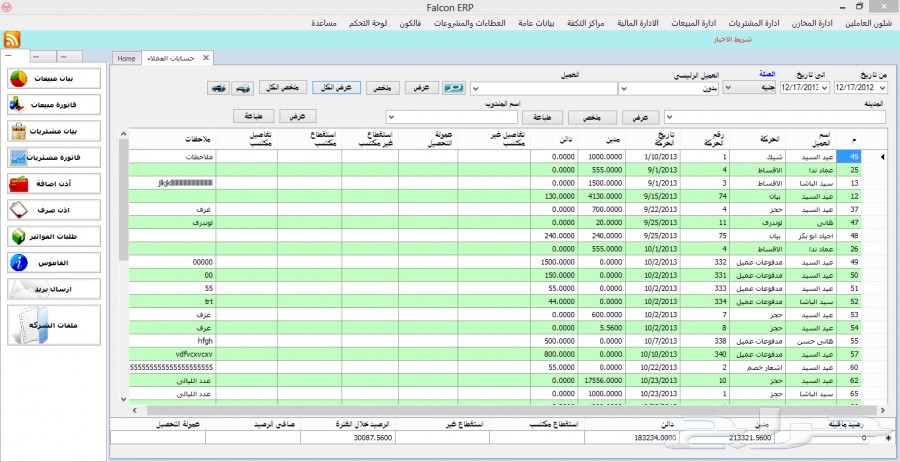Switch to the Home tab
The image size is (900, 462).
tap(126, 59)
